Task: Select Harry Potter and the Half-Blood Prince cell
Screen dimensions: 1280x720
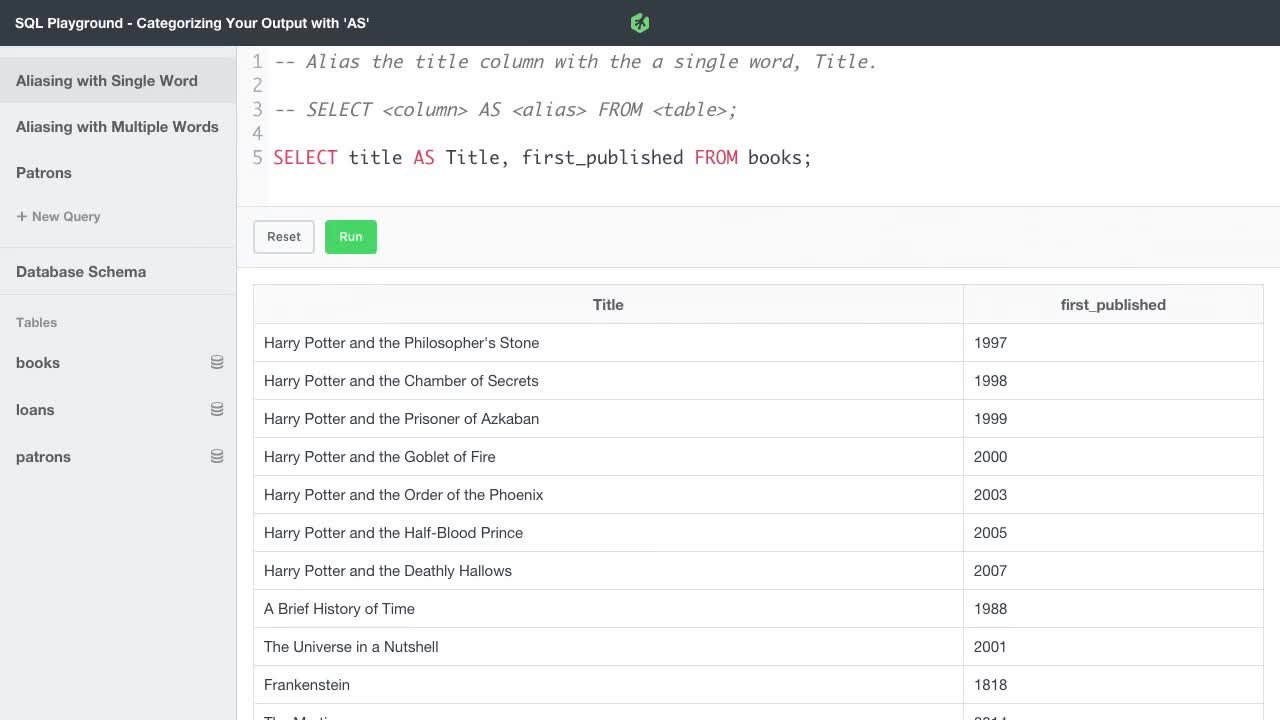Action: [608, 533]
